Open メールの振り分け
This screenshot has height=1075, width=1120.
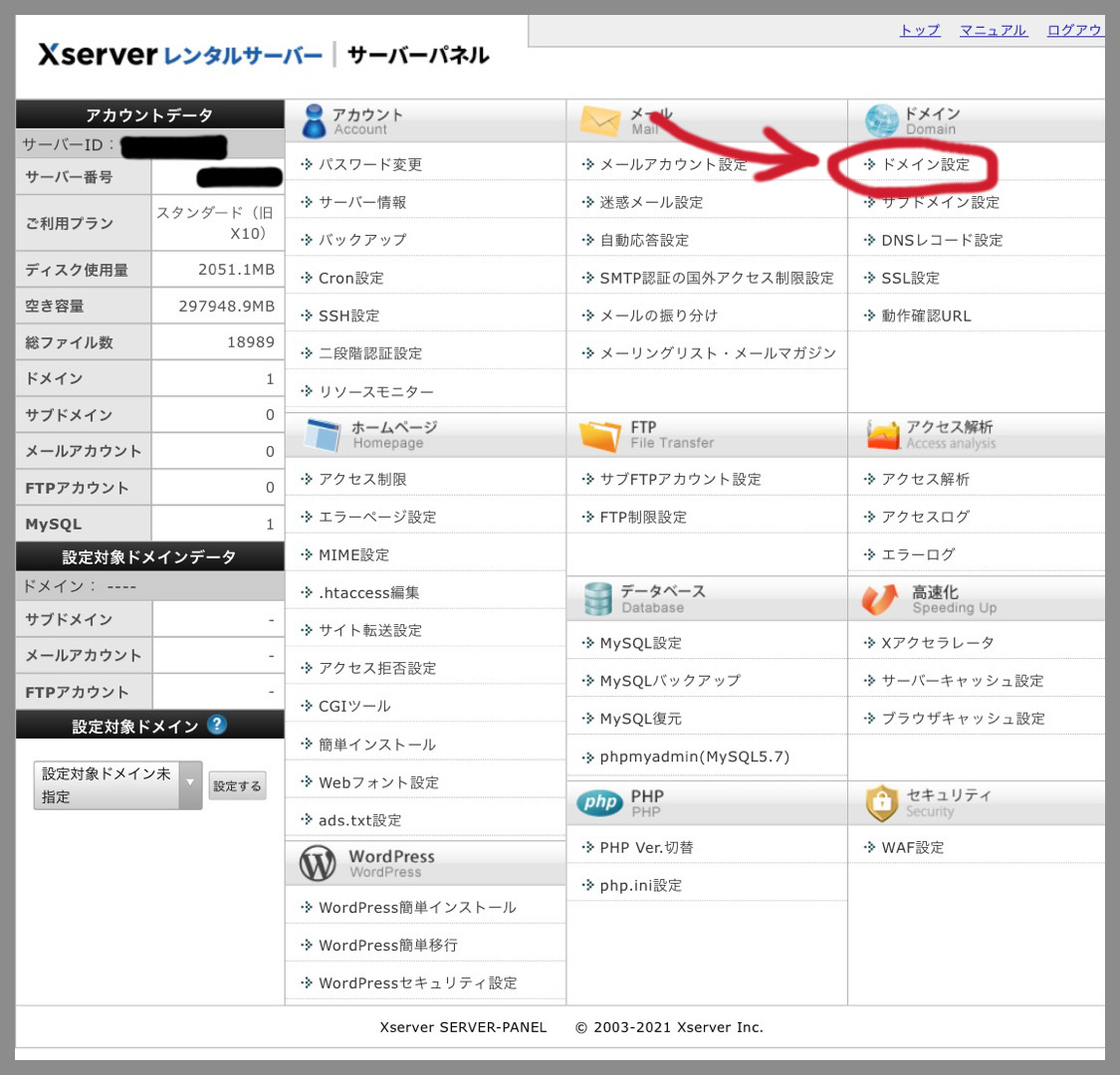point(659,316)
